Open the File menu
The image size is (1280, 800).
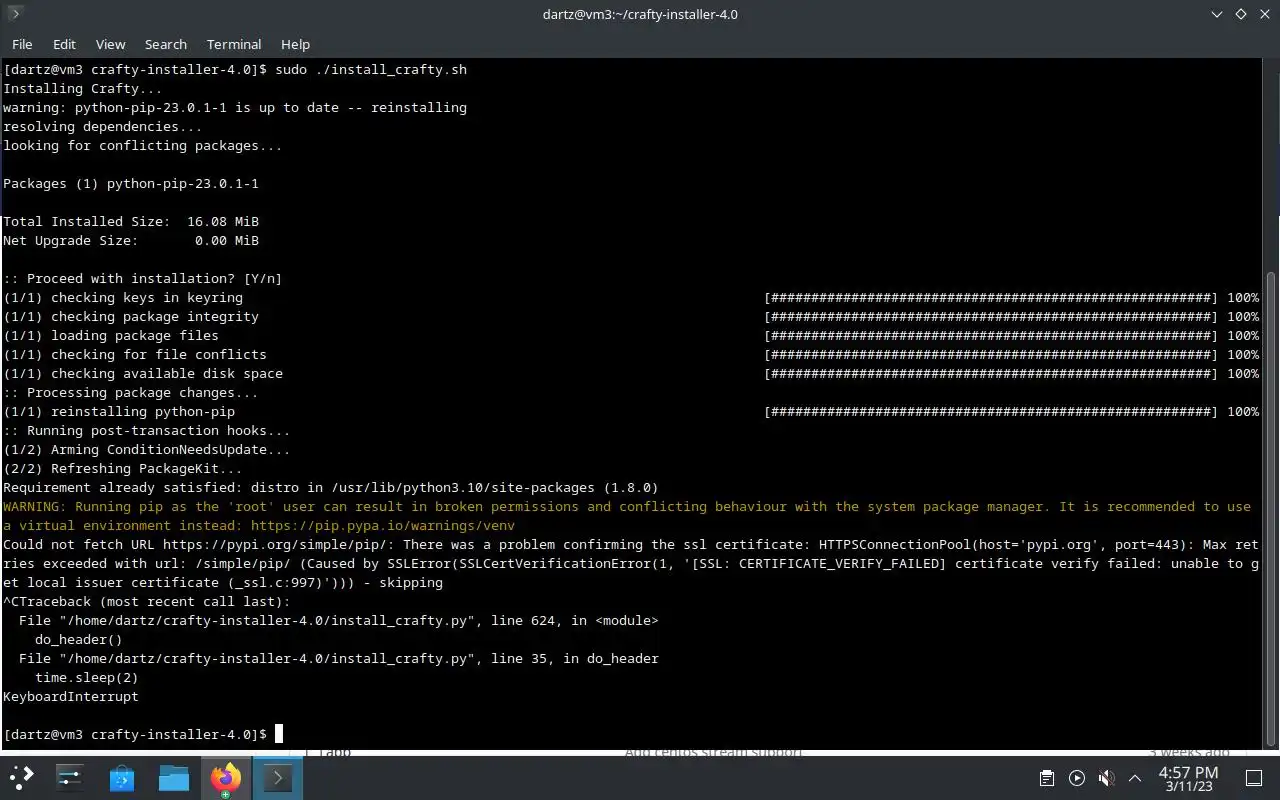pos(22,44)
